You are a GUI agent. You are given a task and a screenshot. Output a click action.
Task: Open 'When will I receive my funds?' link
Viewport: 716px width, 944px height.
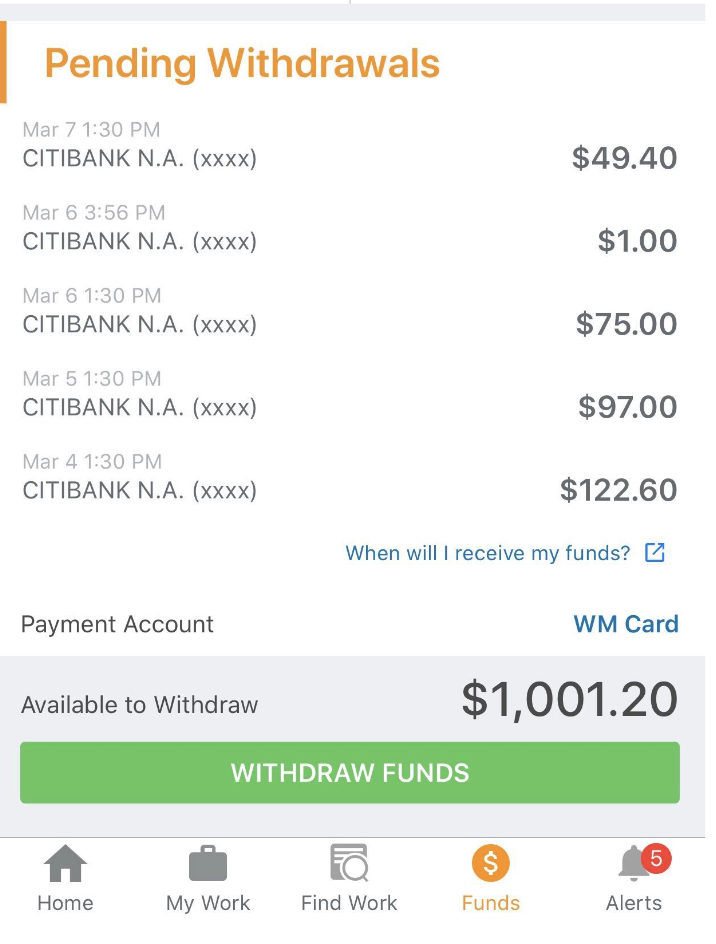[x=488, y=553]
